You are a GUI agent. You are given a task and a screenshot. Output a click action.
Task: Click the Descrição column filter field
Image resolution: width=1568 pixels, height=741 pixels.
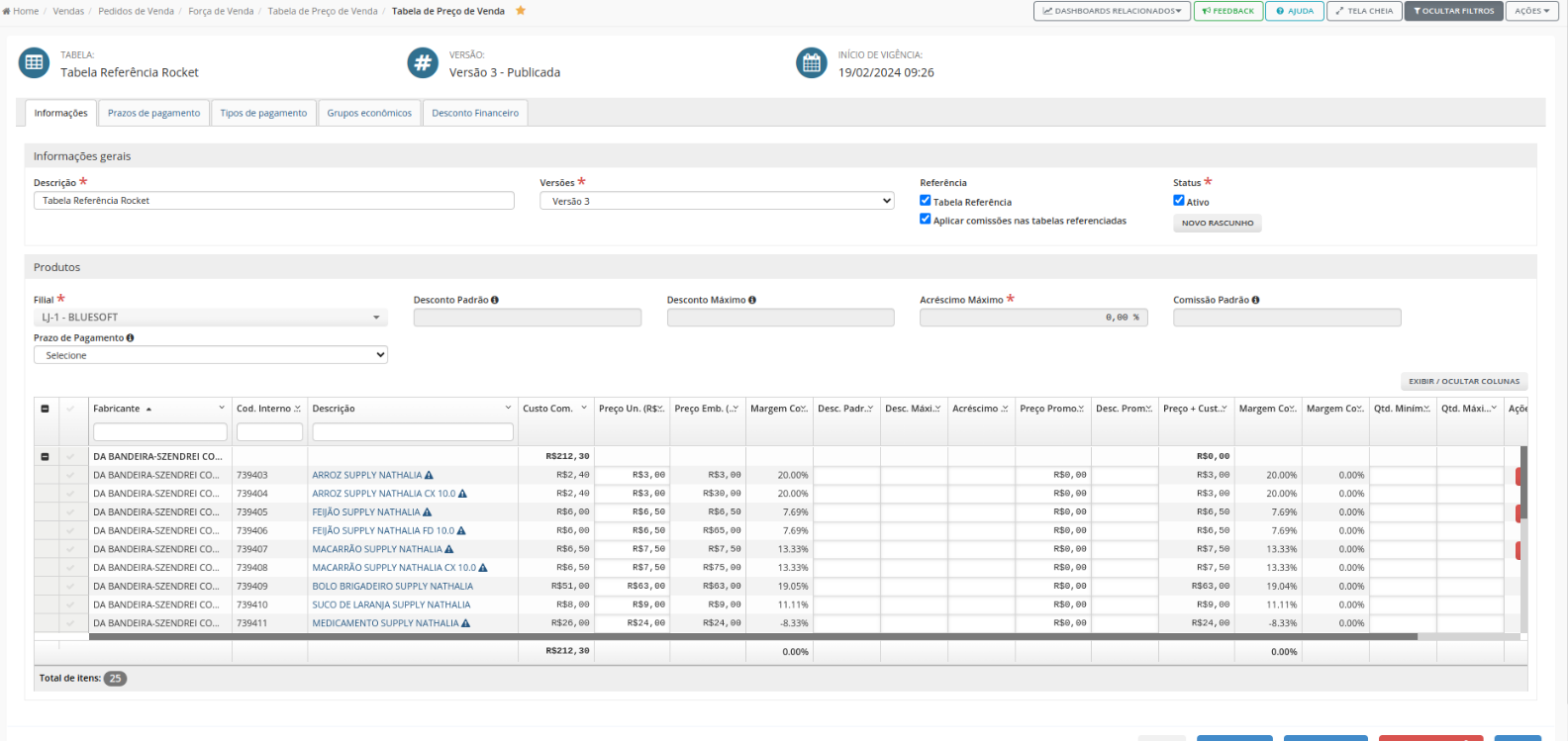click(412, 432)
